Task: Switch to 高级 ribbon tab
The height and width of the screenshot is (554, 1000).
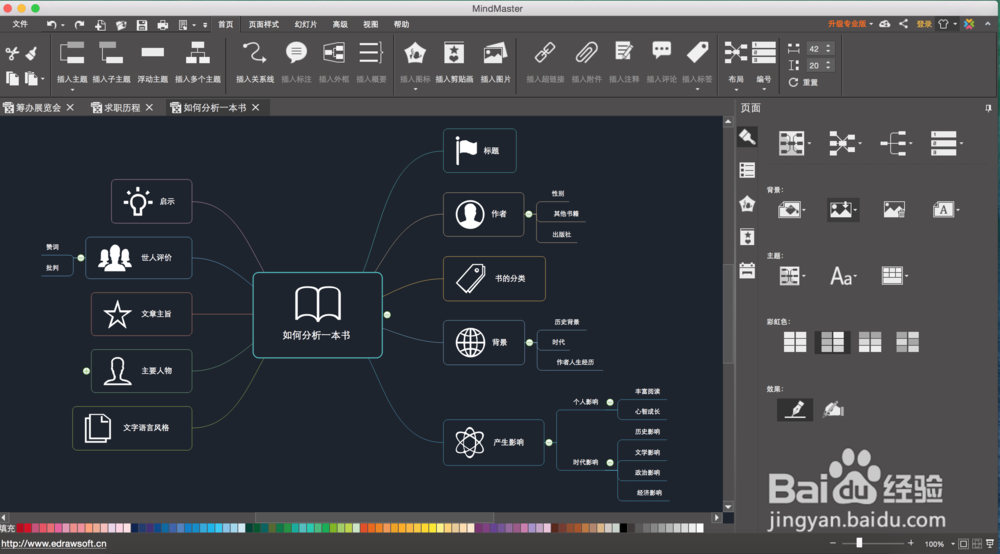Action: pyautogui.click(x=340, y=24)
